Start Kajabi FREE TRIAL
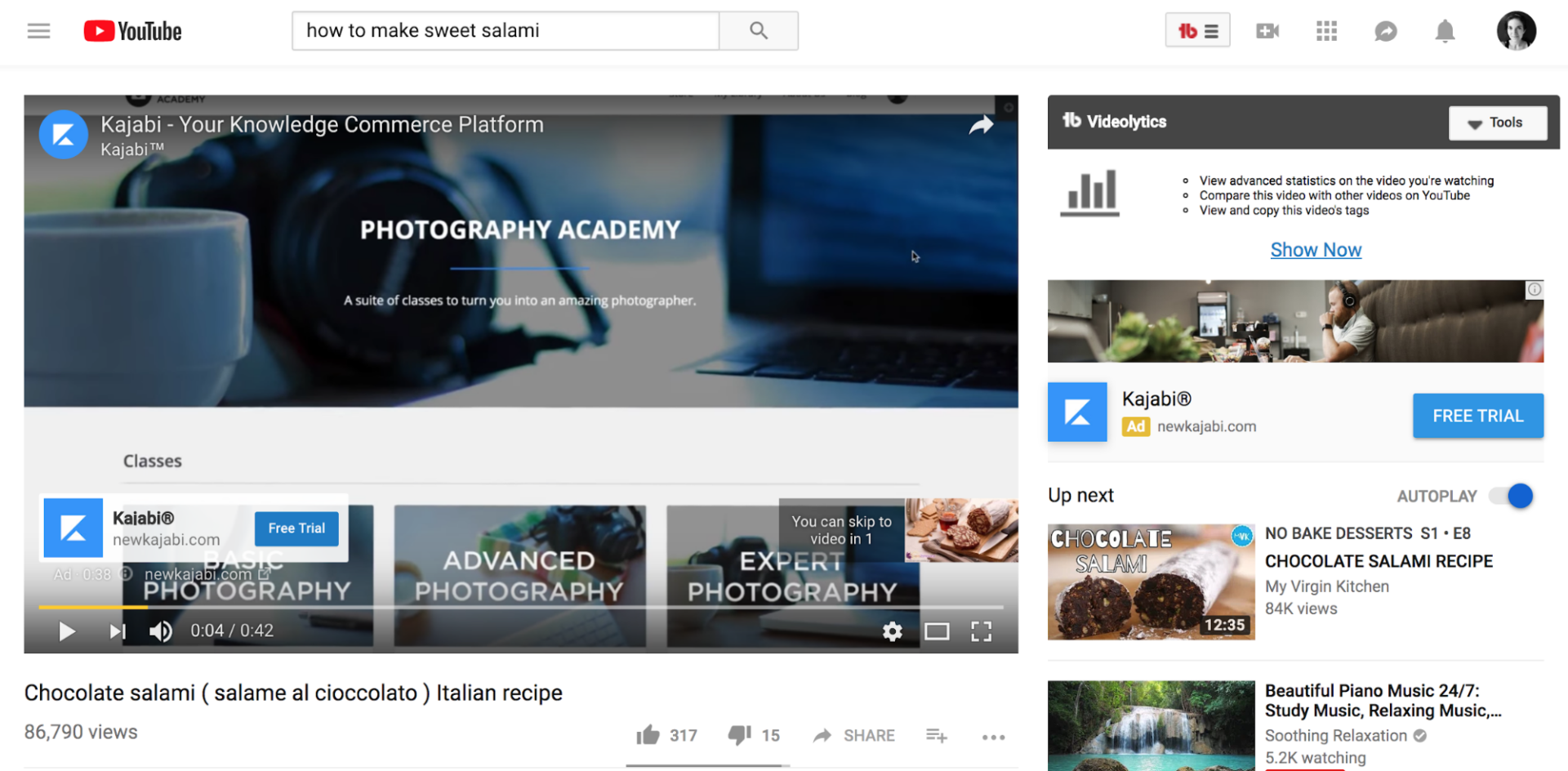Image resolution: width=1568 pixels, height=771 pixels. point(1477,416)
